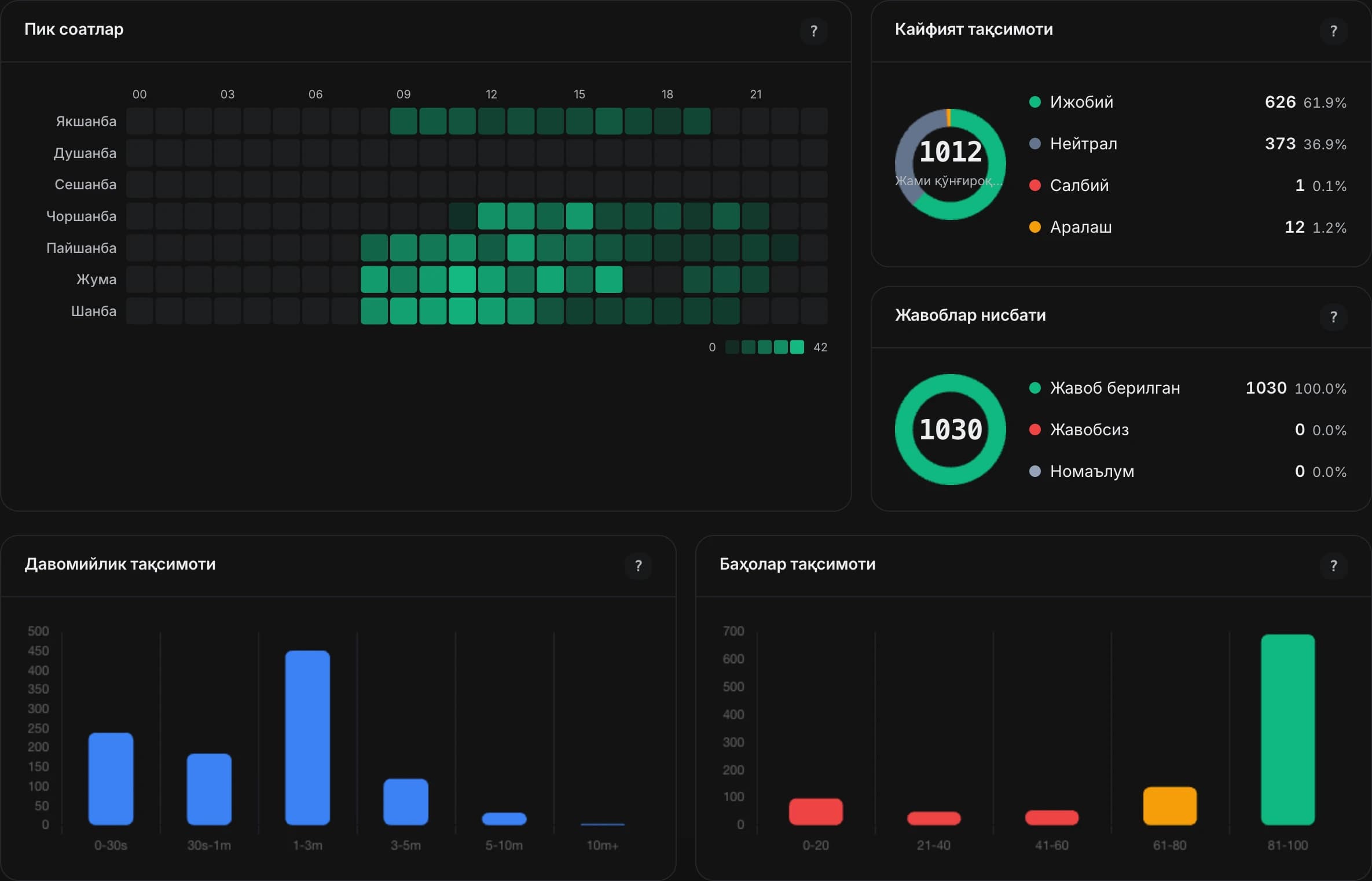
Task: Toggle the Номаълум legend entry
Action: coord(1187,471)
